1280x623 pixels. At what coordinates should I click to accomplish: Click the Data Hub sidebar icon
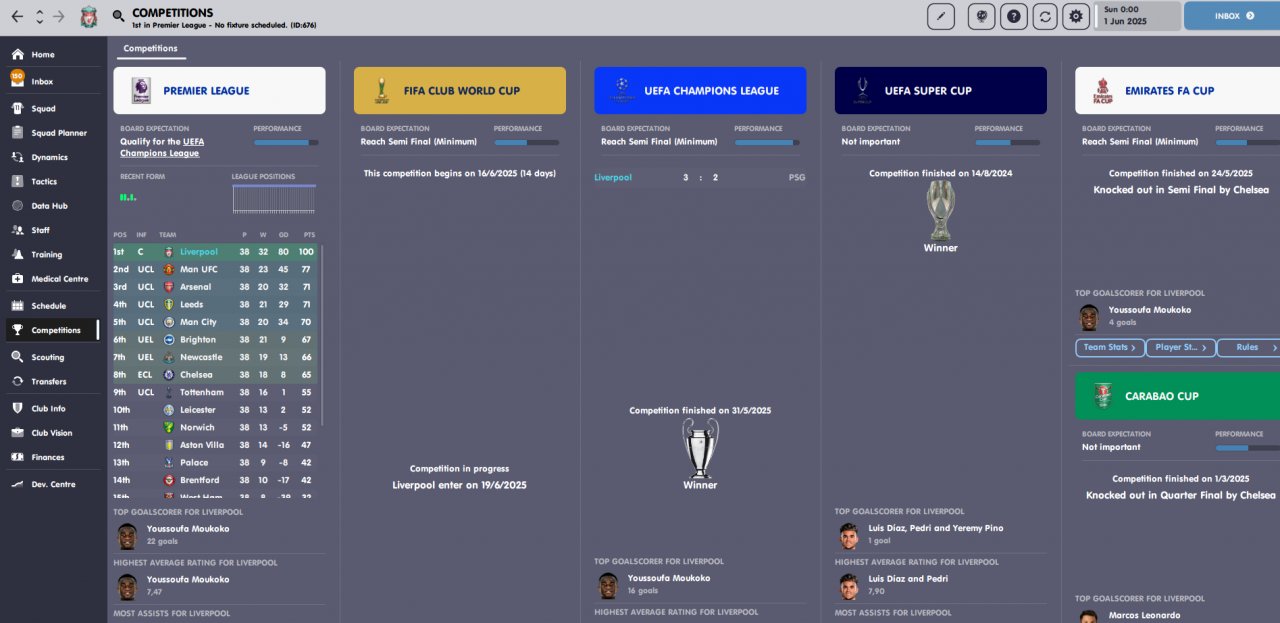tap(18, 205)
